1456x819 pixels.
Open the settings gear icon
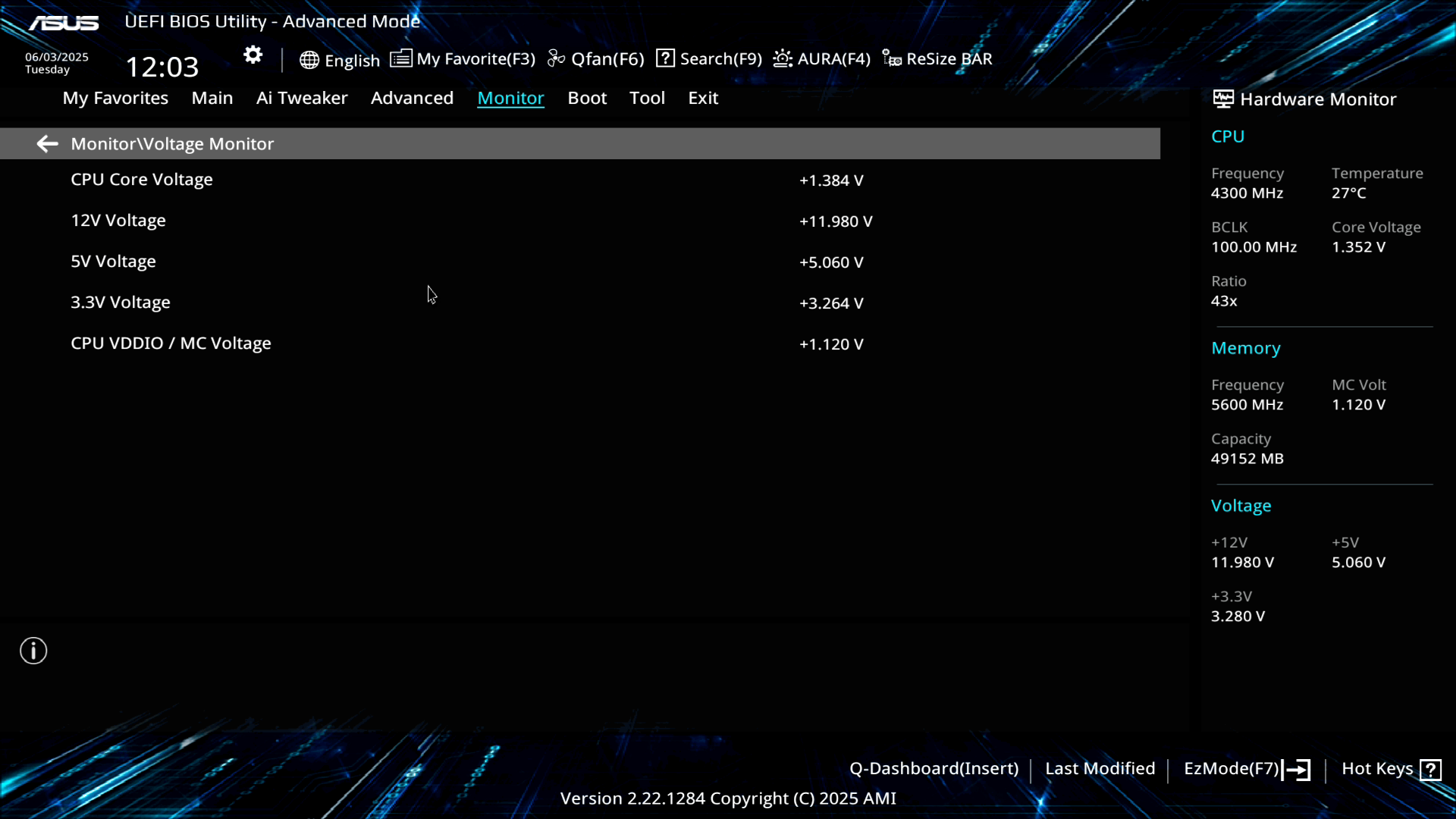coord(253,55)
